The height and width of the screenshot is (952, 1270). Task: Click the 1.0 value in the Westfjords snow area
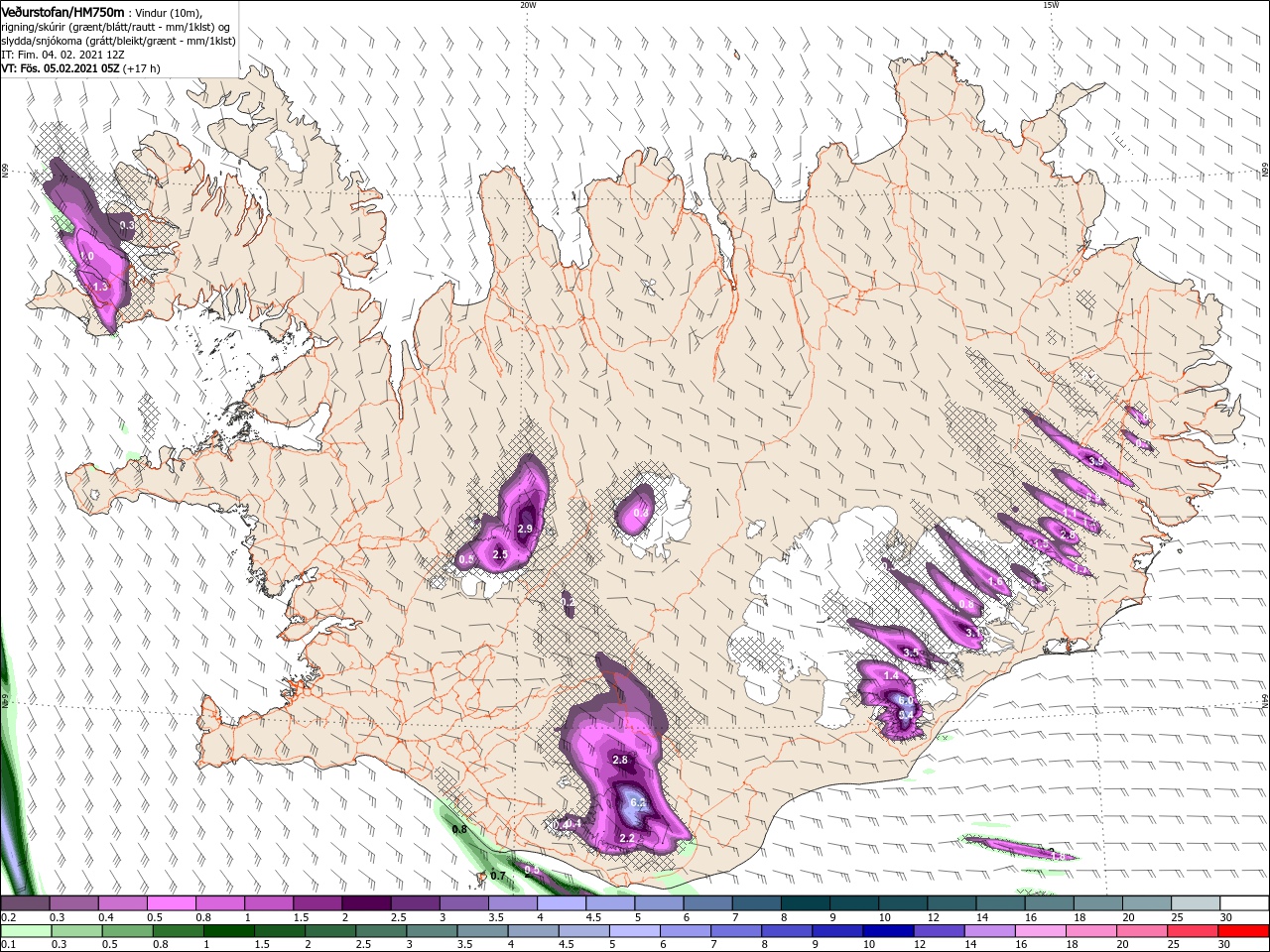coord(87,256)
